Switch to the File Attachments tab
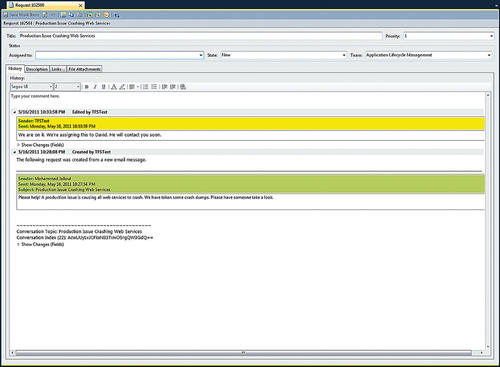Image resolution: width=500 pixels, height=367 pixels. 84,69
